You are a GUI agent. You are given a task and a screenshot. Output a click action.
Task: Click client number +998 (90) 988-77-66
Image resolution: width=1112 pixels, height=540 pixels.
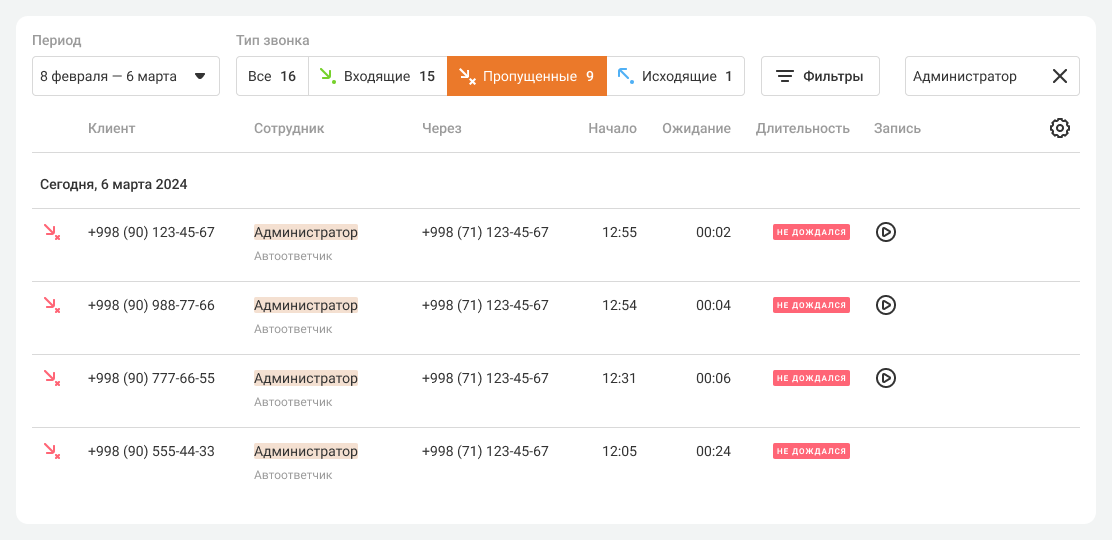tap(151, 305)
